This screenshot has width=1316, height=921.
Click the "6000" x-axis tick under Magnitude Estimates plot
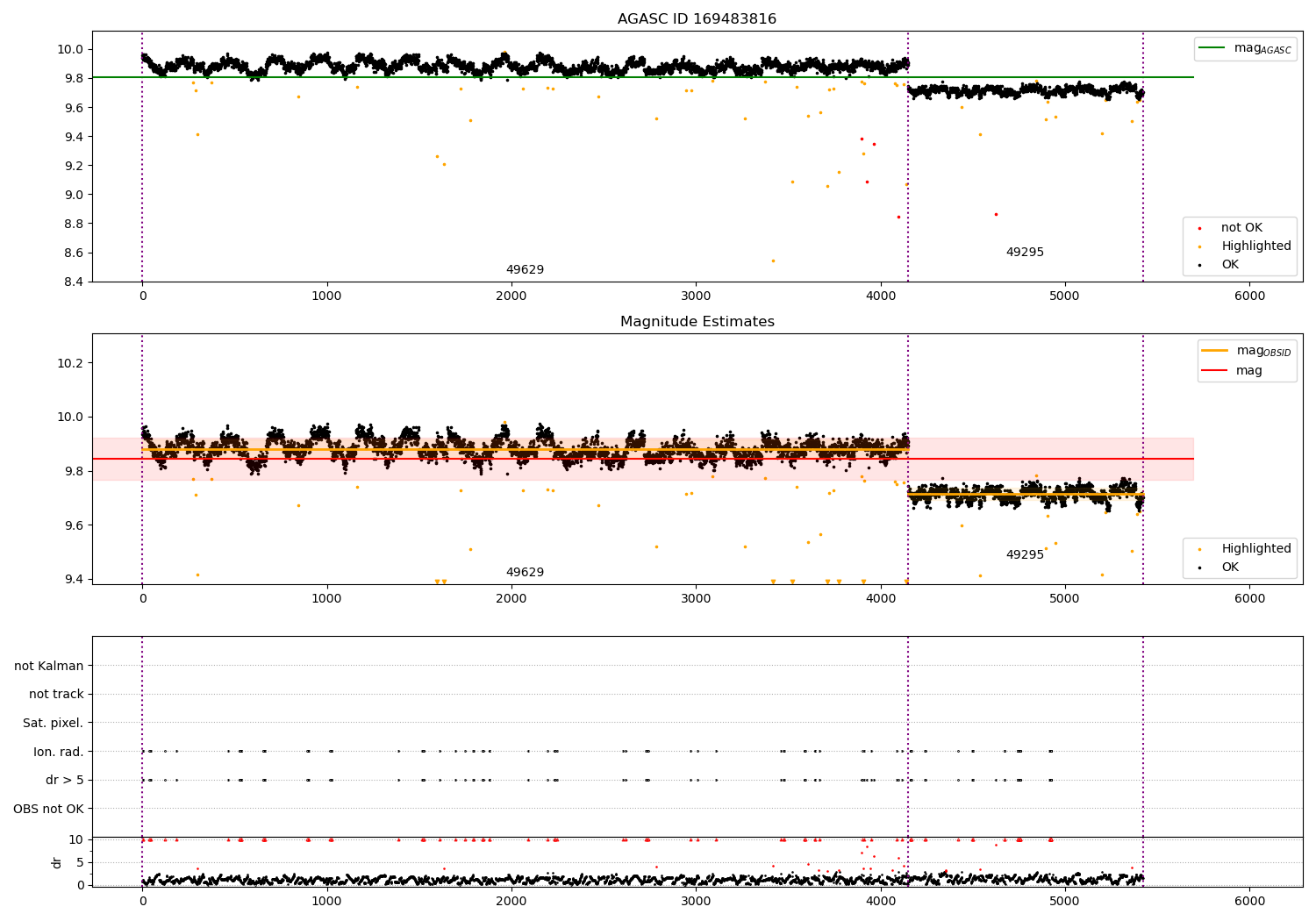click(1249, 599)
